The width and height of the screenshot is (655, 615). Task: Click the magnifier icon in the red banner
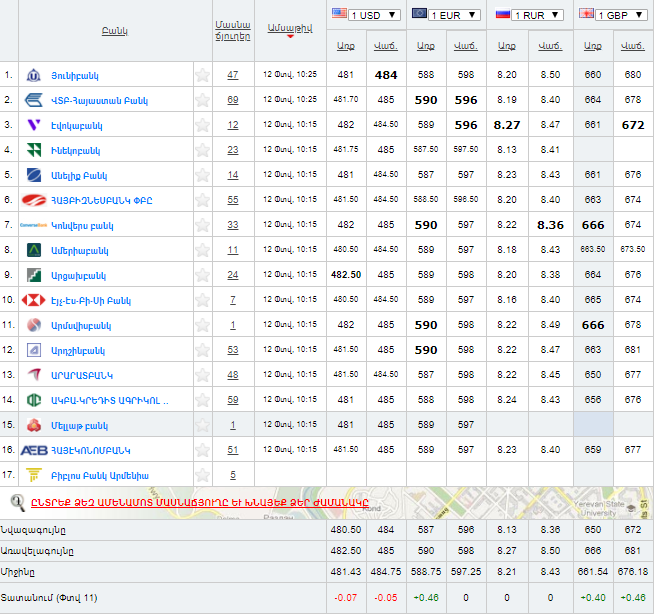tap(17, 502)
